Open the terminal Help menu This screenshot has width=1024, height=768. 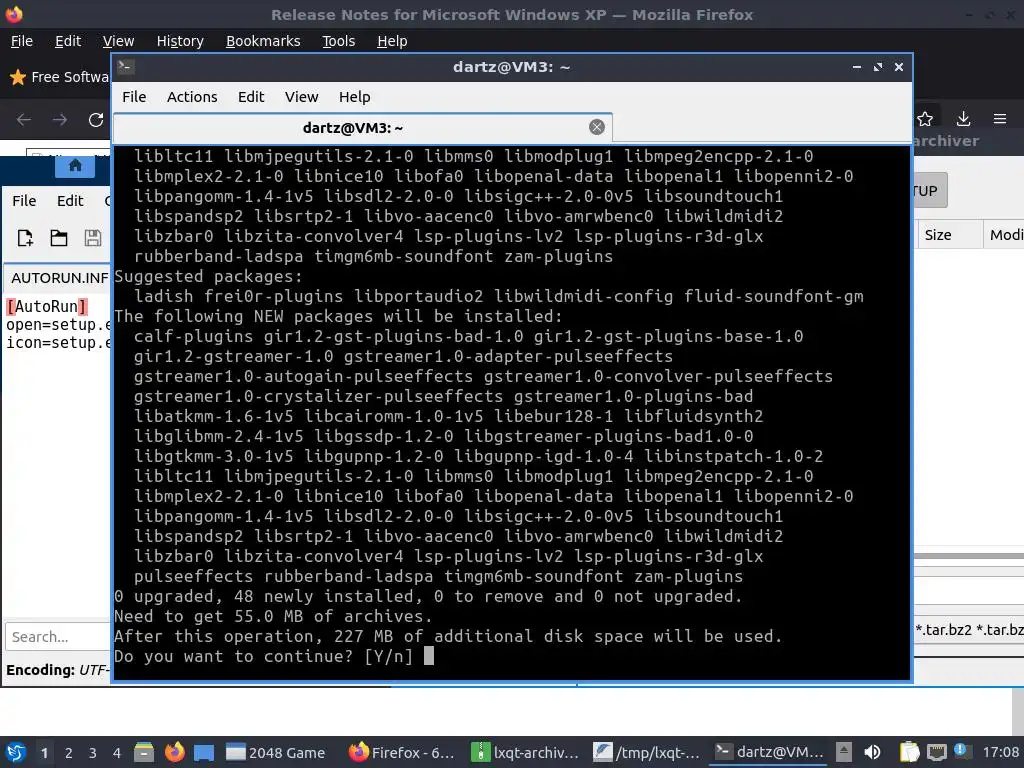coord(355,97)
